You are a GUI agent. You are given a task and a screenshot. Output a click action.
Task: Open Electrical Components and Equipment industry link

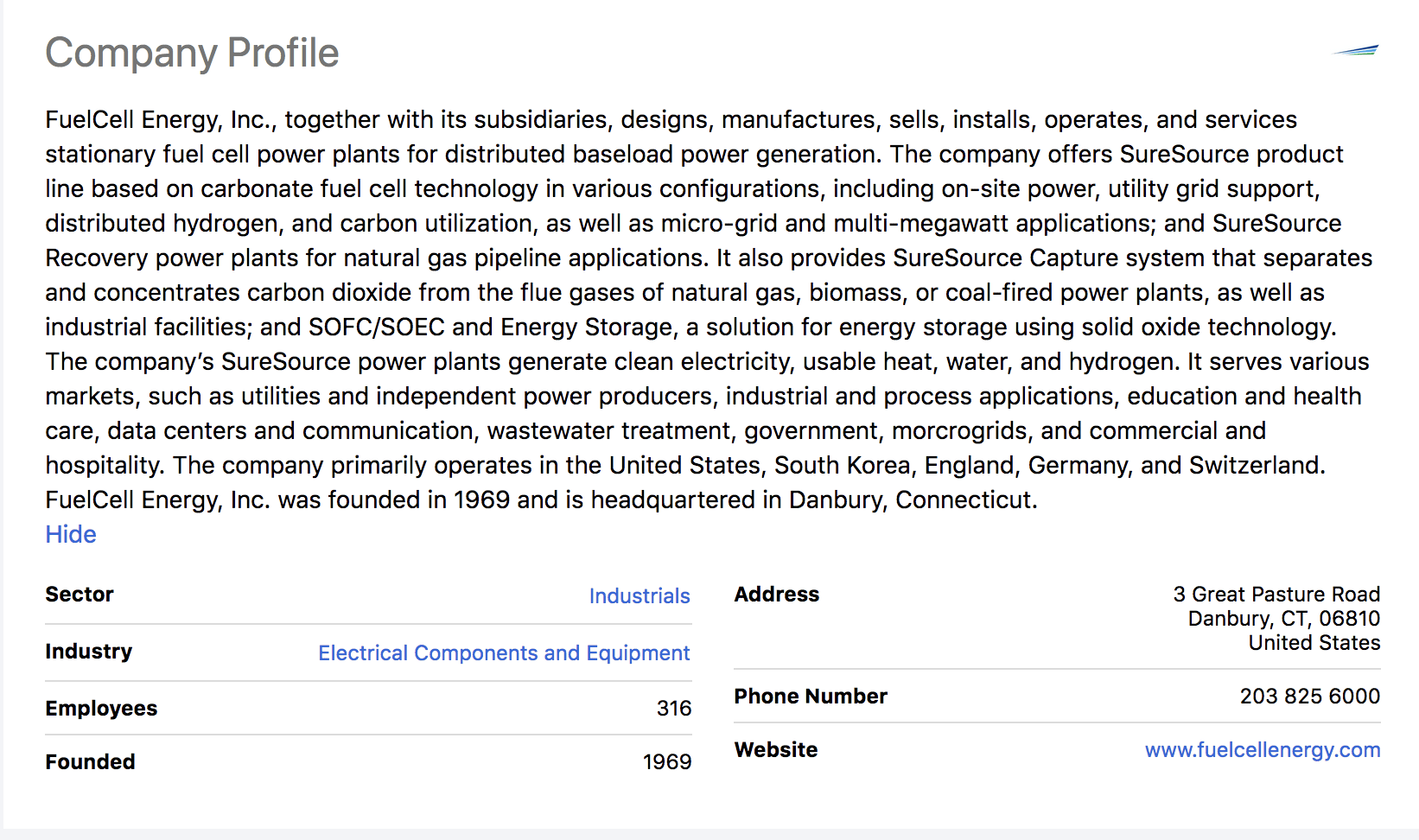click(504, 652)
